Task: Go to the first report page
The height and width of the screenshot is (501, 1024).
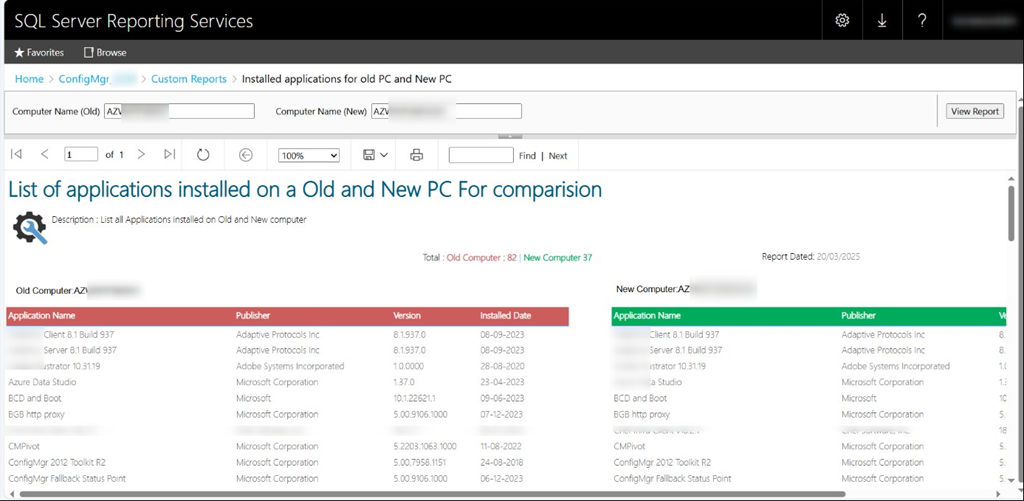Action: [x=16, y=155]
